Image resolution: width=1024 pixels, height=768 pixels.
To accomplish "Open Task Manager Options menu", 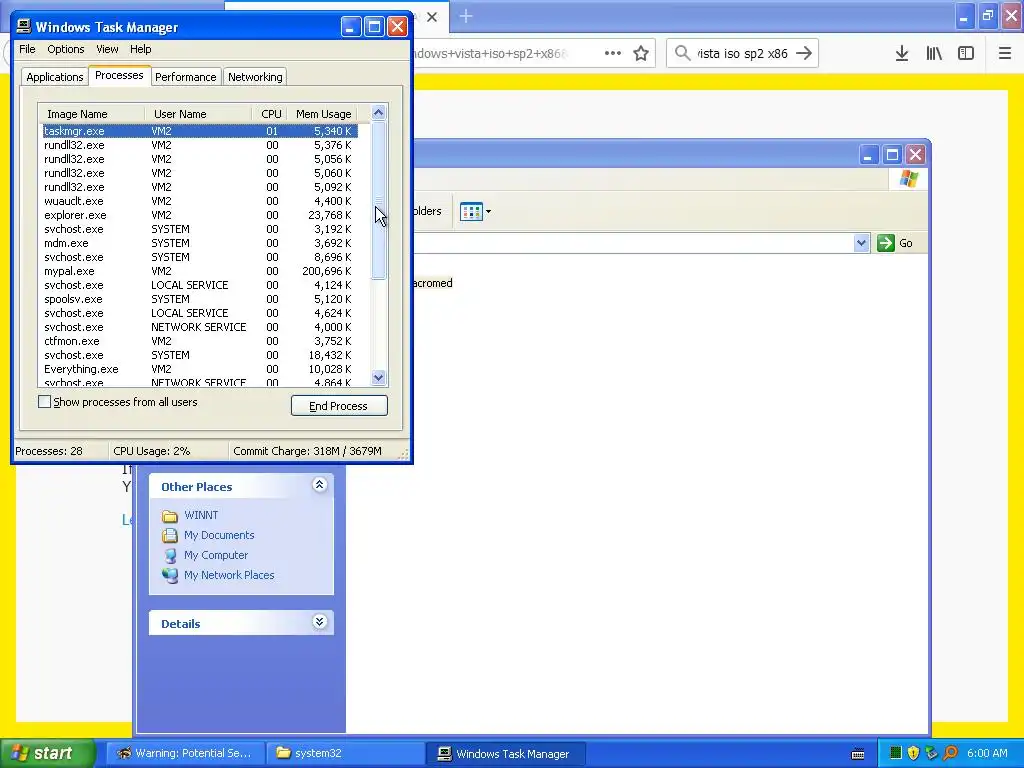I will [65, 49].
